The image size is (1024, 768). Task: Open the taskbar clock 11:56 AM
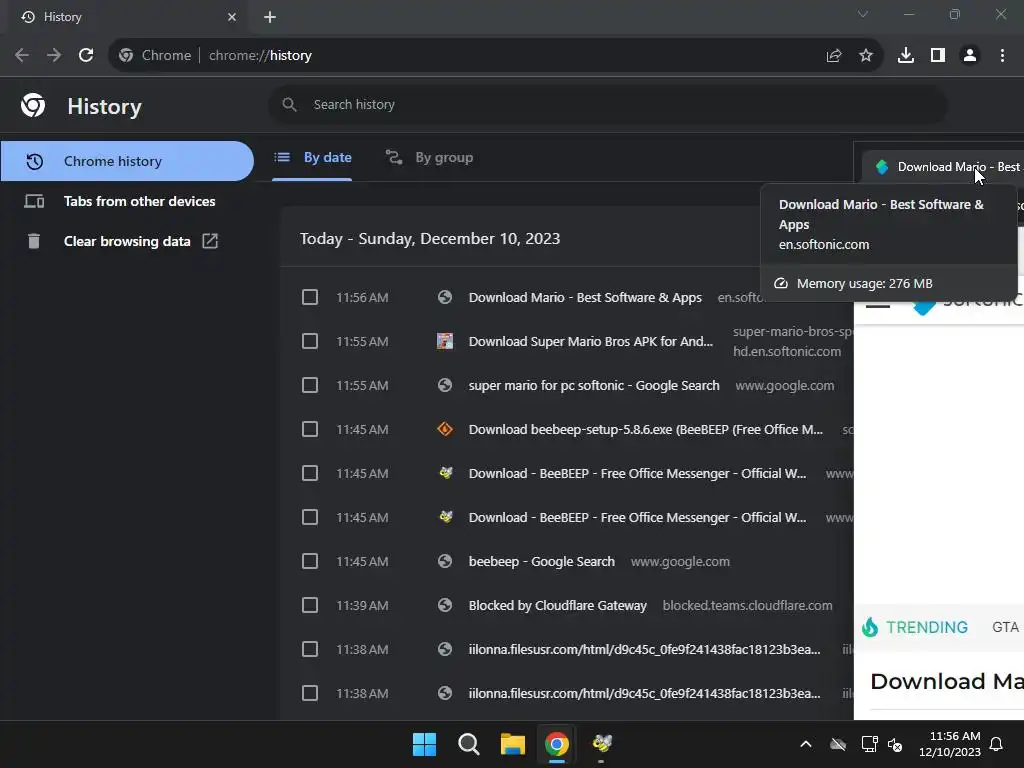950,744
